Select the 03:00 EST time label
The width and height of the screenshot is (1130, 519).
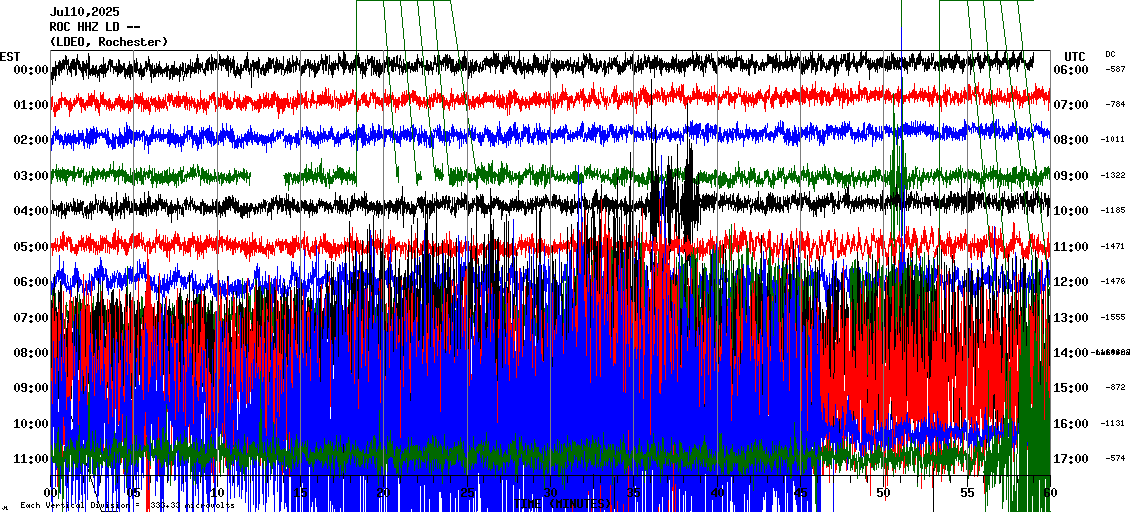(x=31, y=176)
